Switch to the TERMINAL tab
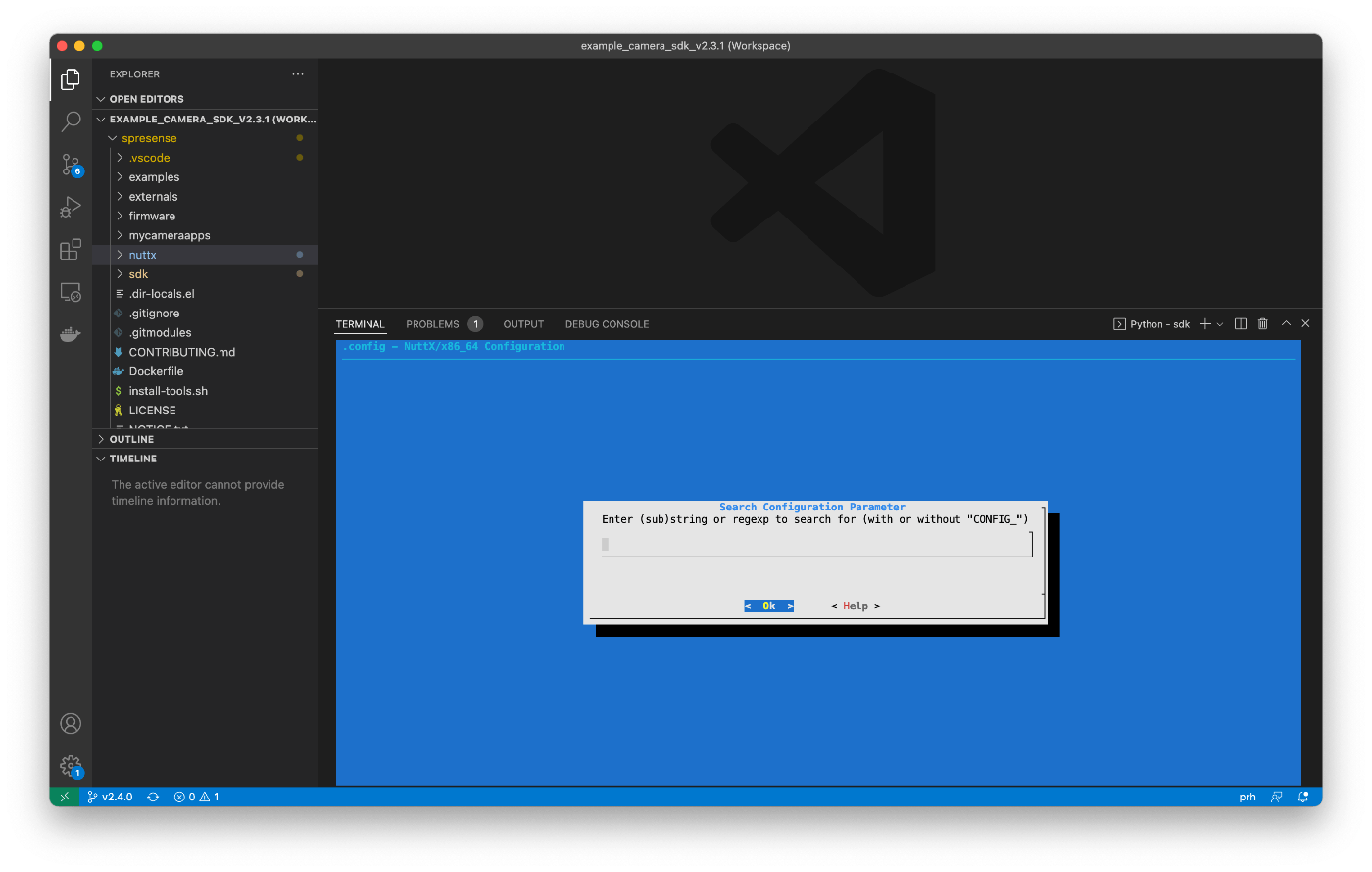Viewport: 1372px width, 872px height. click(x=361, y=324)
